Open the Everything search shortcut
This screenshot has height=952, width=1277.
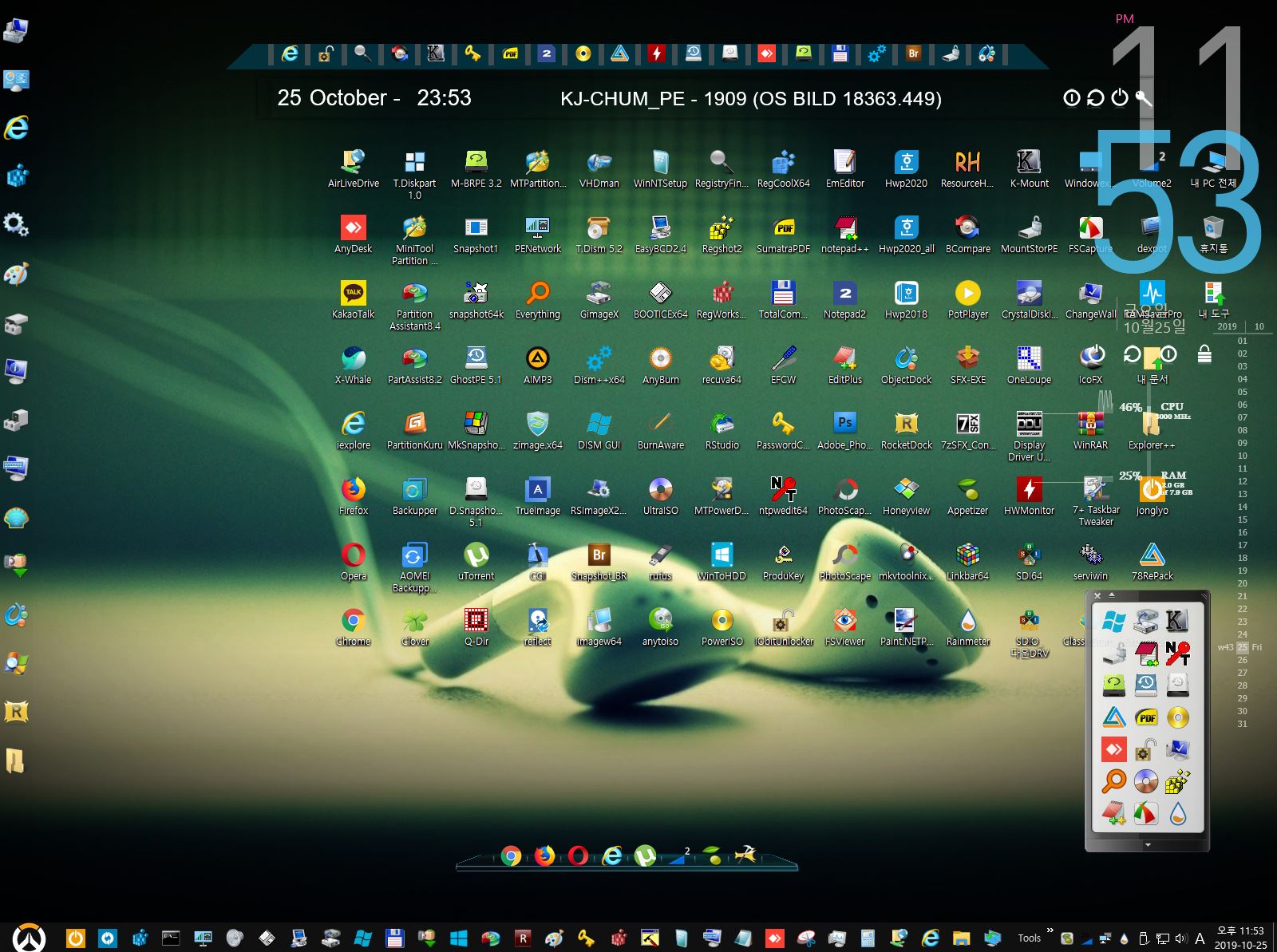(x=538, y=299)
